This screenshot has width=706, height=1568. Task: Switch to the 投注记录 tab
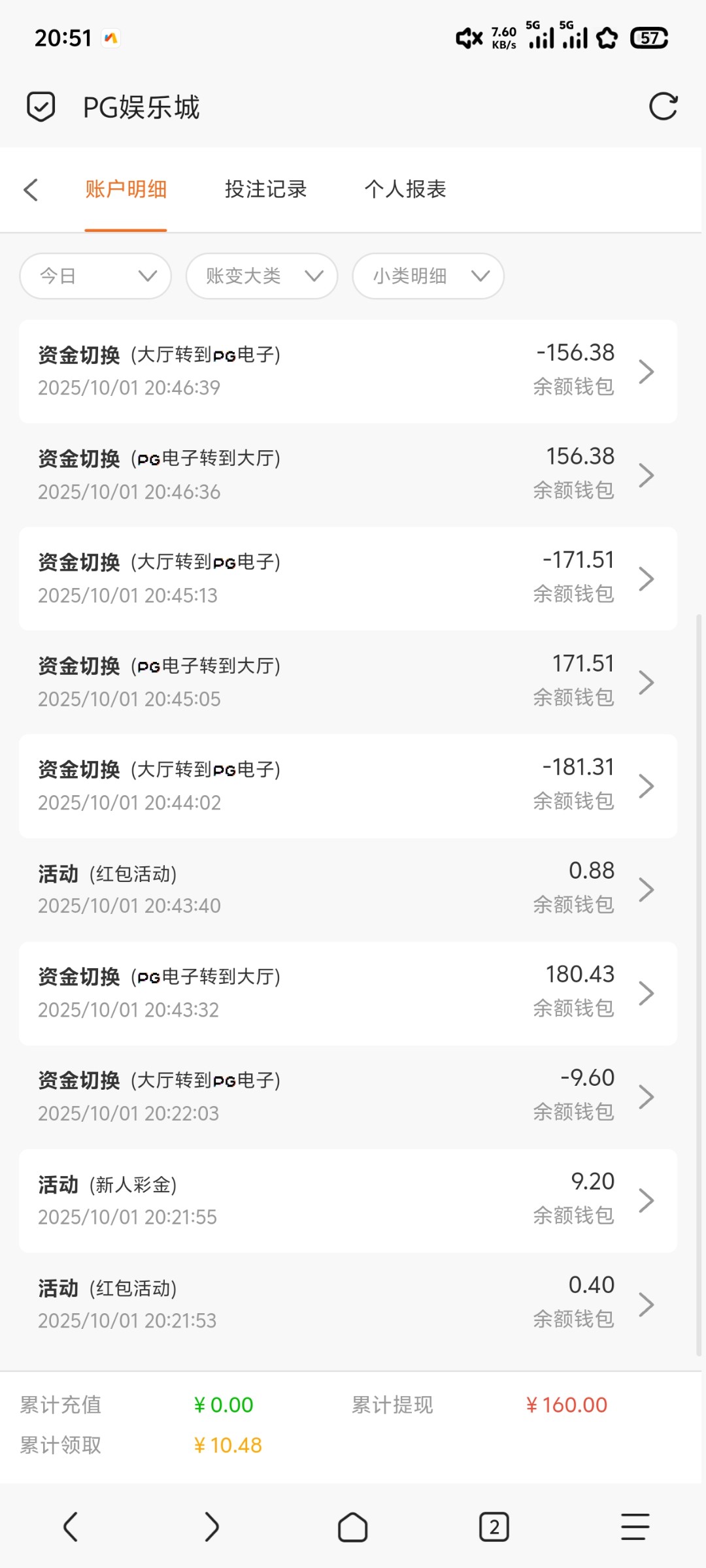(265, 189)
